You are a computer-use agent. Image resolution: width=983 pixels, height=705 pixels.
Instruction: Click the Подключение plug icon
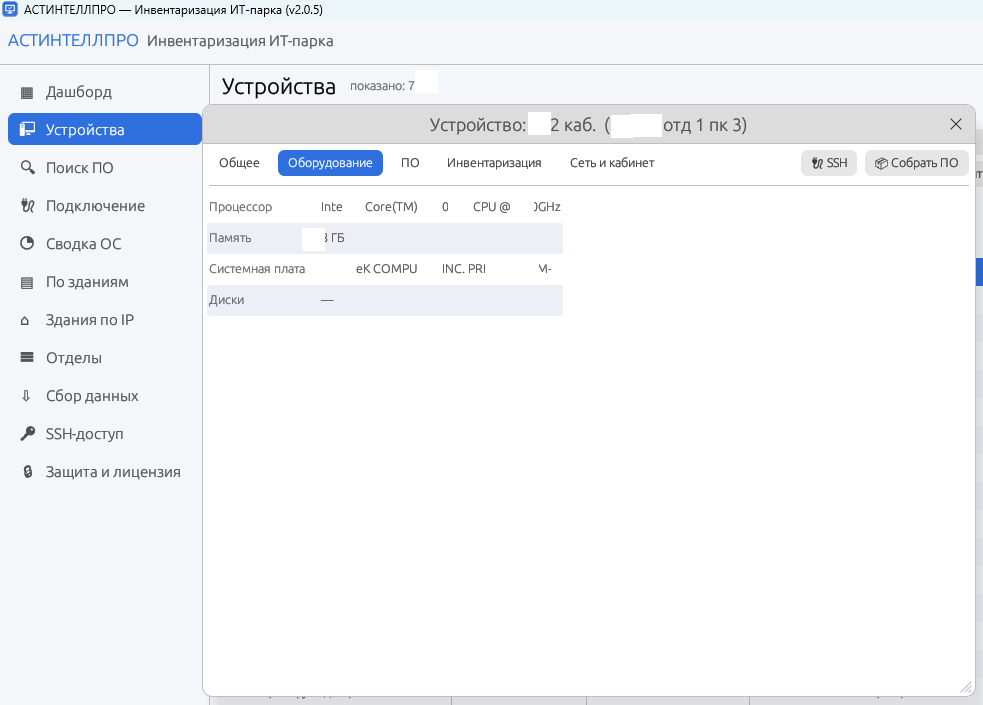coord(27,206)
